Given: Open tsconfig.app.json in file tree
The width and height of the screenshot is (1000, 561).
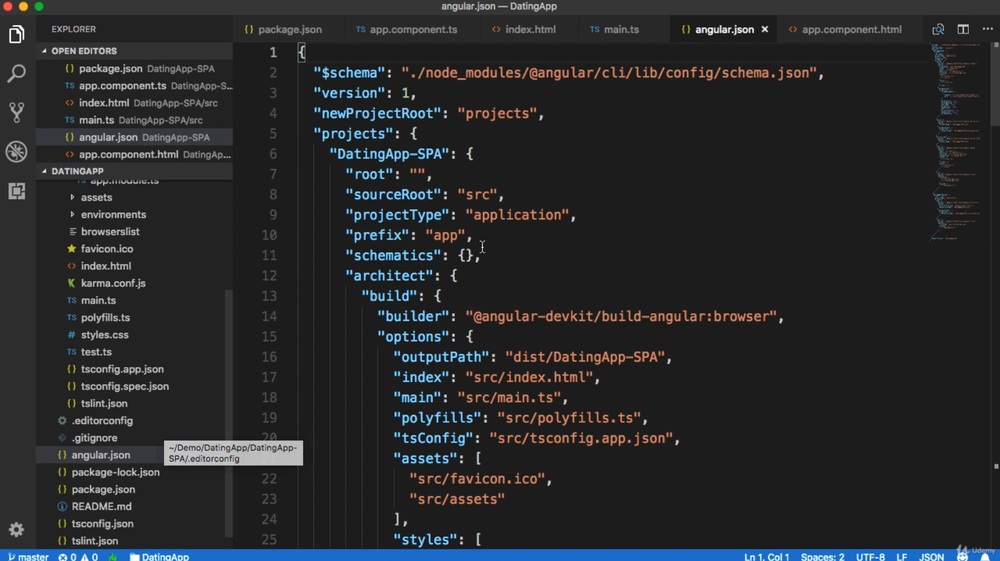Looking at the screenshot, I should (x=122, y=370).
